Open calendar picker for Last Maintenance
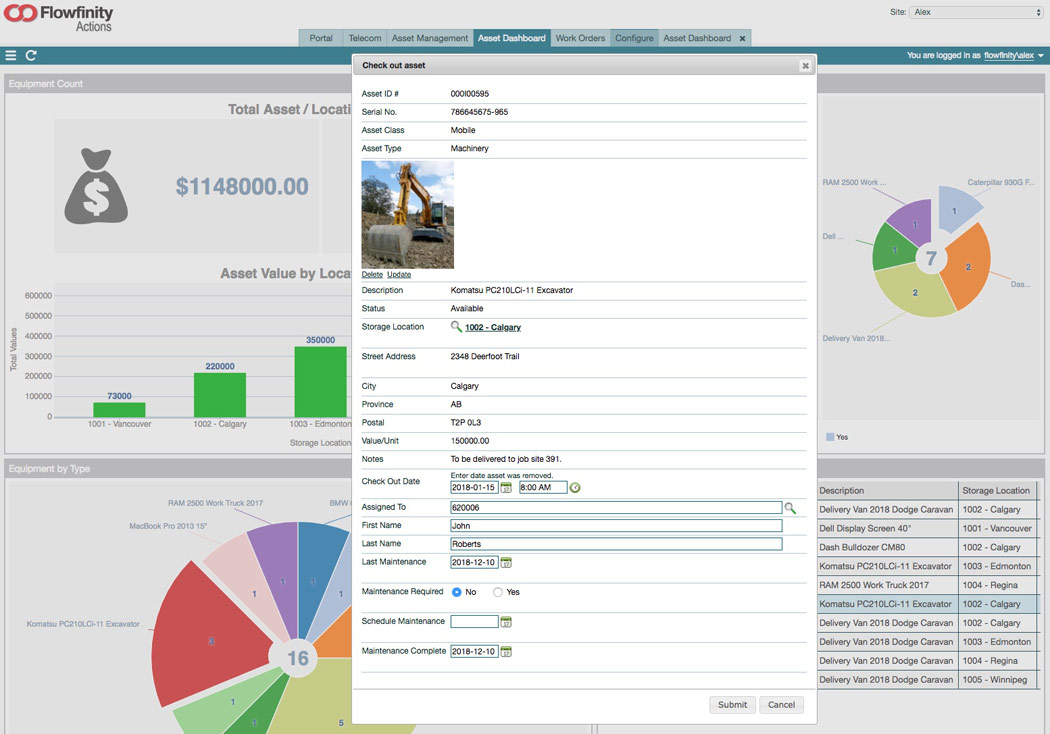Screen dimensions: 1050x734 tap(506, 563)
